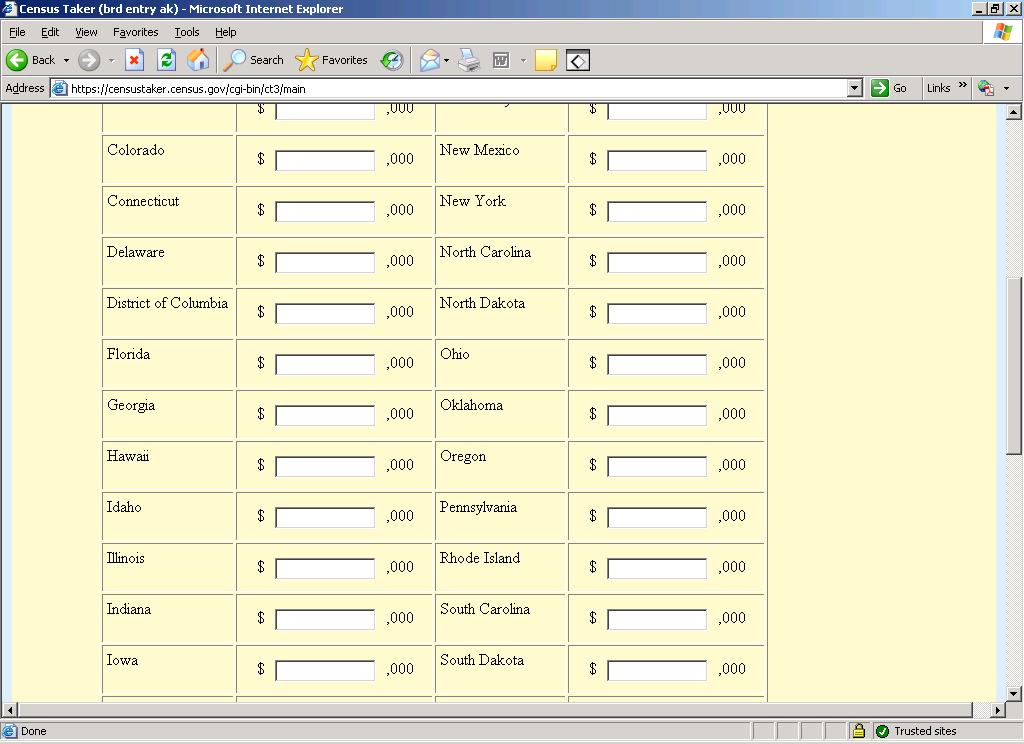
Task: Click the Links toolbar label
Action: click(938, 88)
